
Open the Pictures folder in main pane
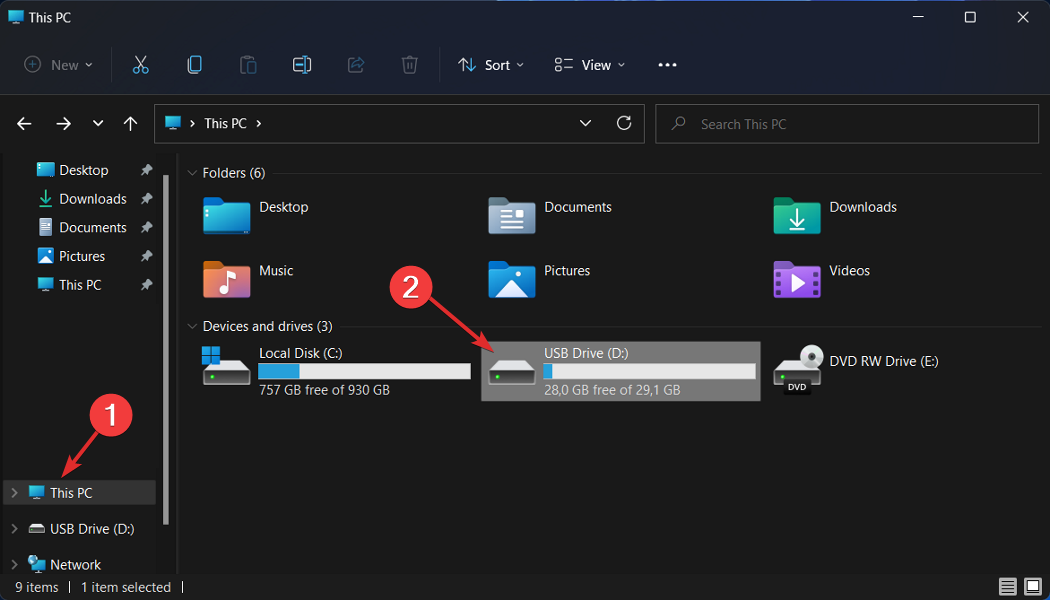pos(512,279)
